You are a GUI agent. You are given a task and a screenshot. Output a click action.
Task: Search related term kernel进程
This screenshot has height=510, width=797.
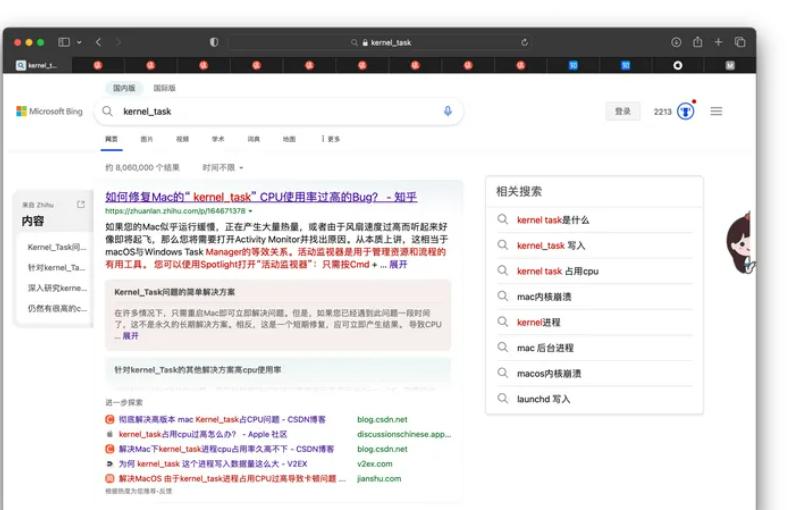point(538,322)
